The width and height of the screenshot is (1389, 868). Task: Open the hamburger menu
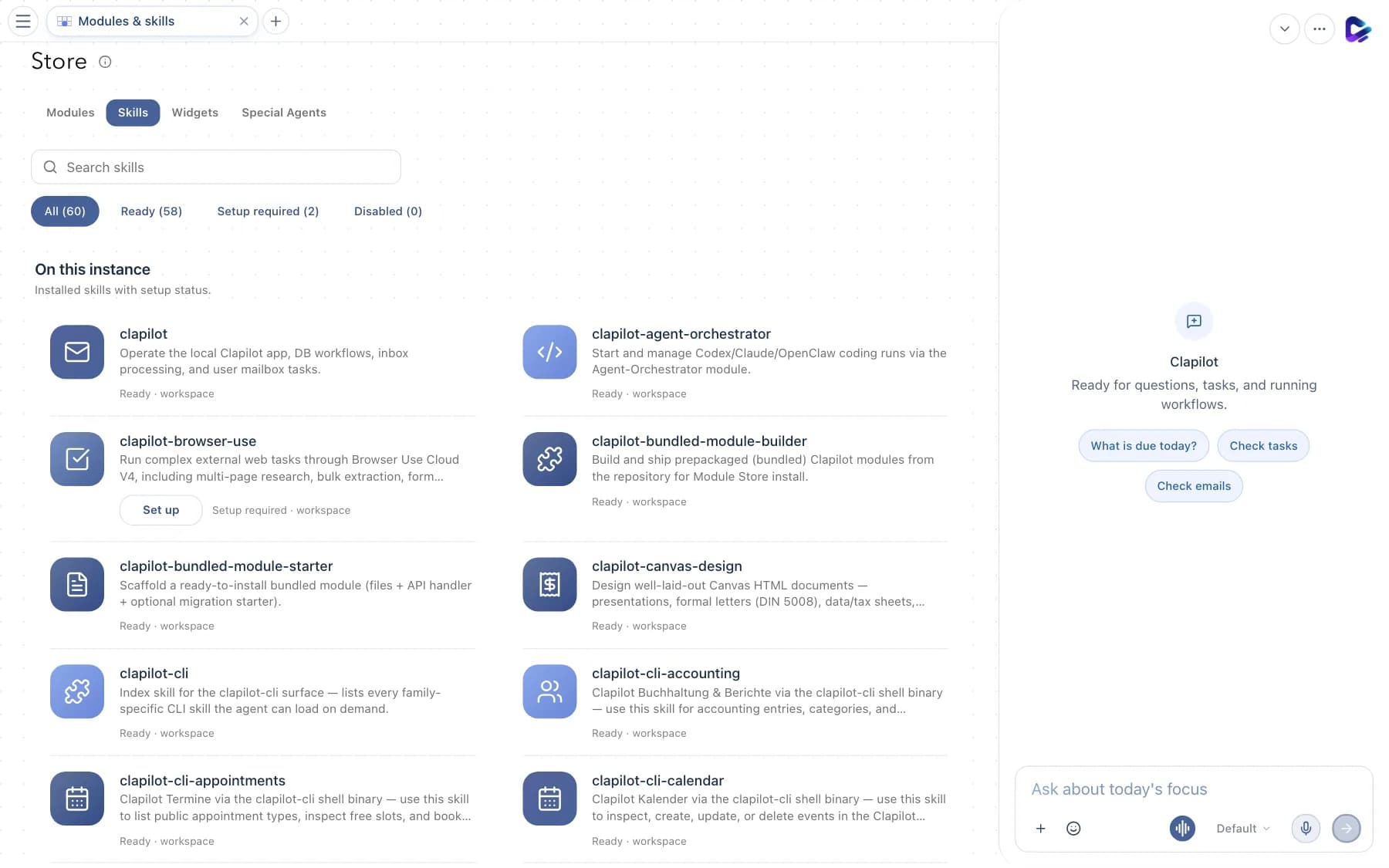click(x=23, y=21)
